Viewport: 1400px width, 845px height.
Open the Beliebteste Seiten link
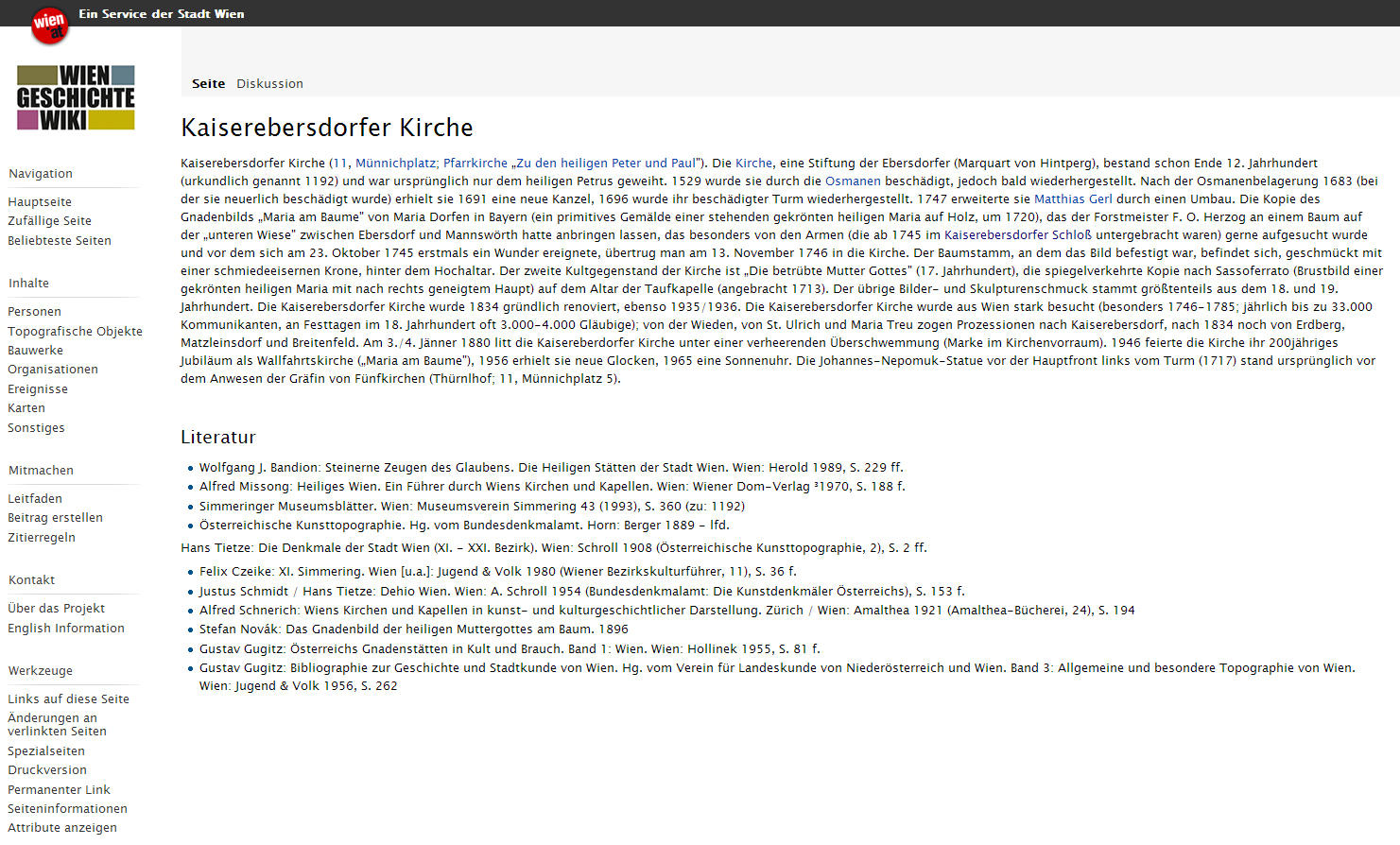60,241
